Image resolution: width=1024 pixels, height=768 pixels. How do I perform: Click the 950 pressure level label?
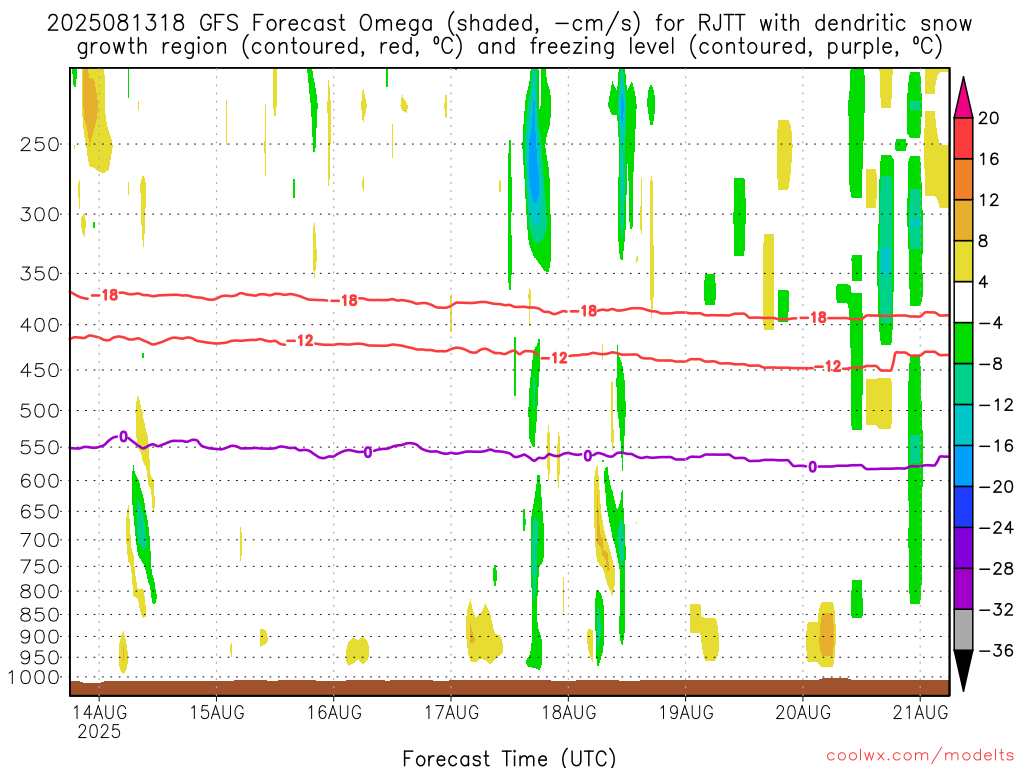coord(40,658)
